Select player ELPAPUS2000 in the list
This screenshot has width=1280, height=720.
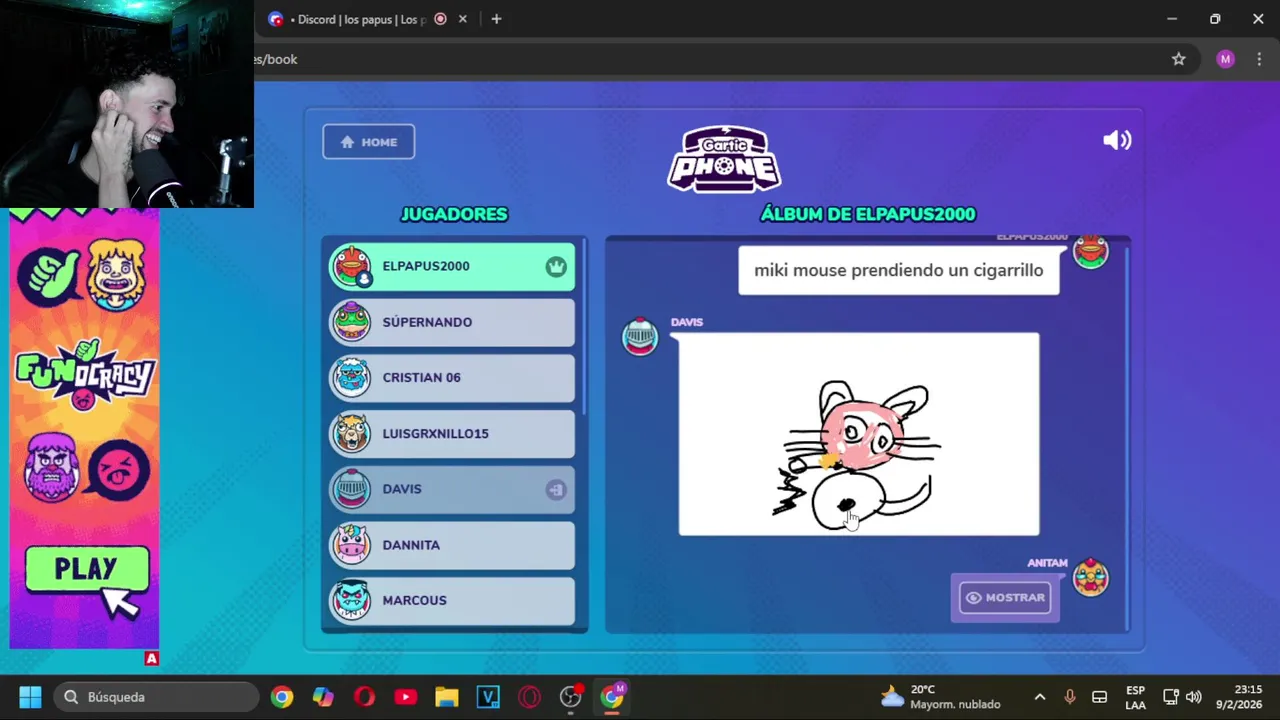(x=452, y=266)
